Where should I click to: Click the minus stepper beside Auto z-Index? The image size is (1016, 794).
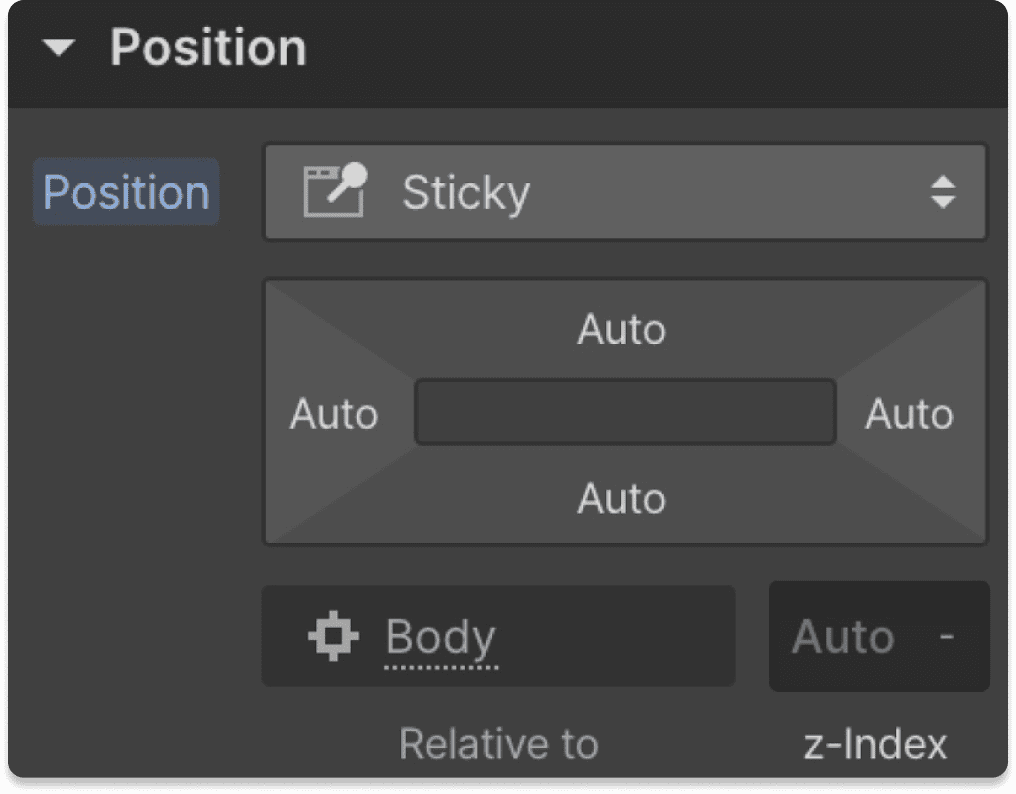[945, 636]
